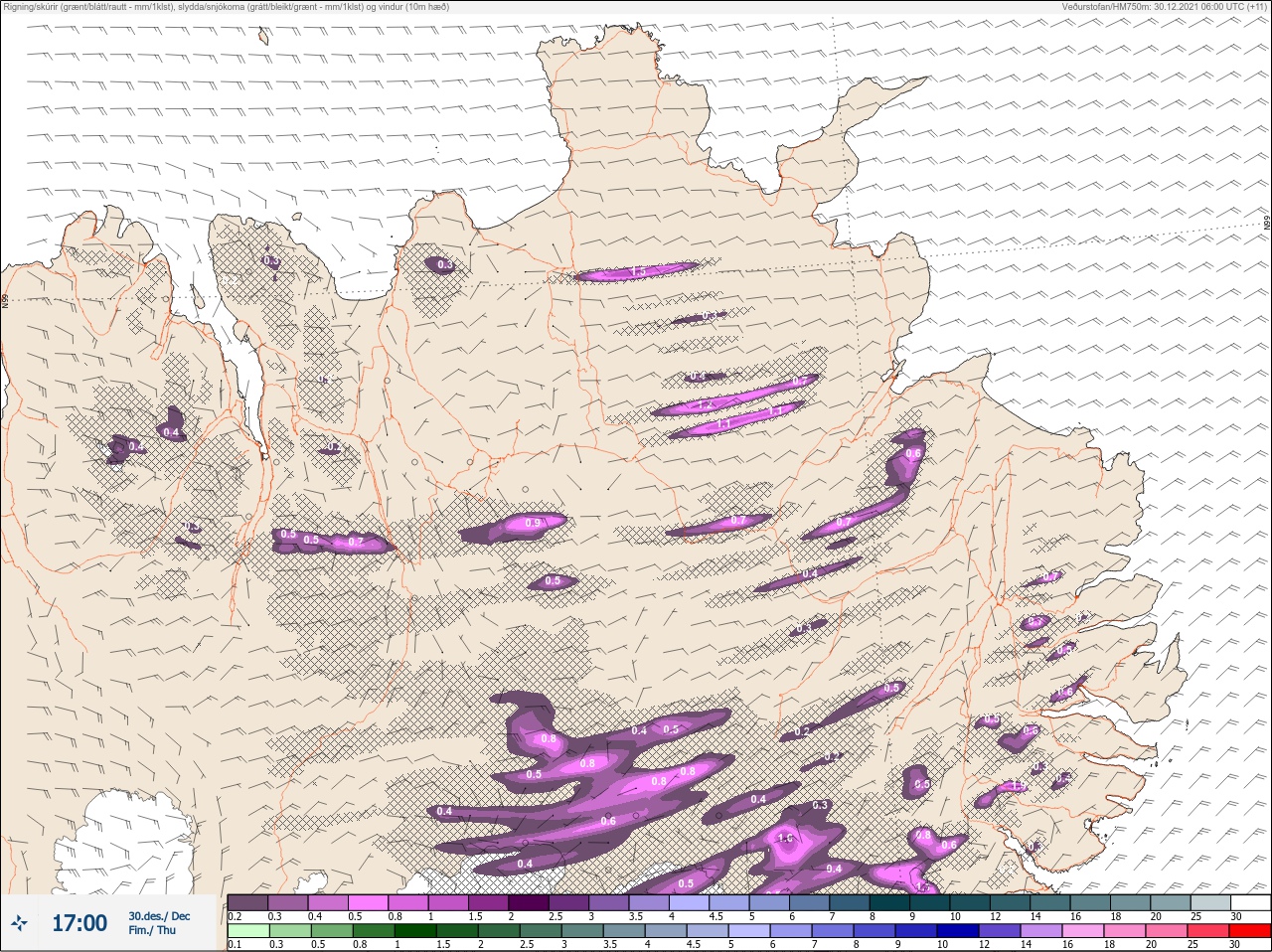This screenshot has width=1272, height=952.
Task: Pick the light grey swatch at 25 in upper legend
Action: tap(1210, 902)
